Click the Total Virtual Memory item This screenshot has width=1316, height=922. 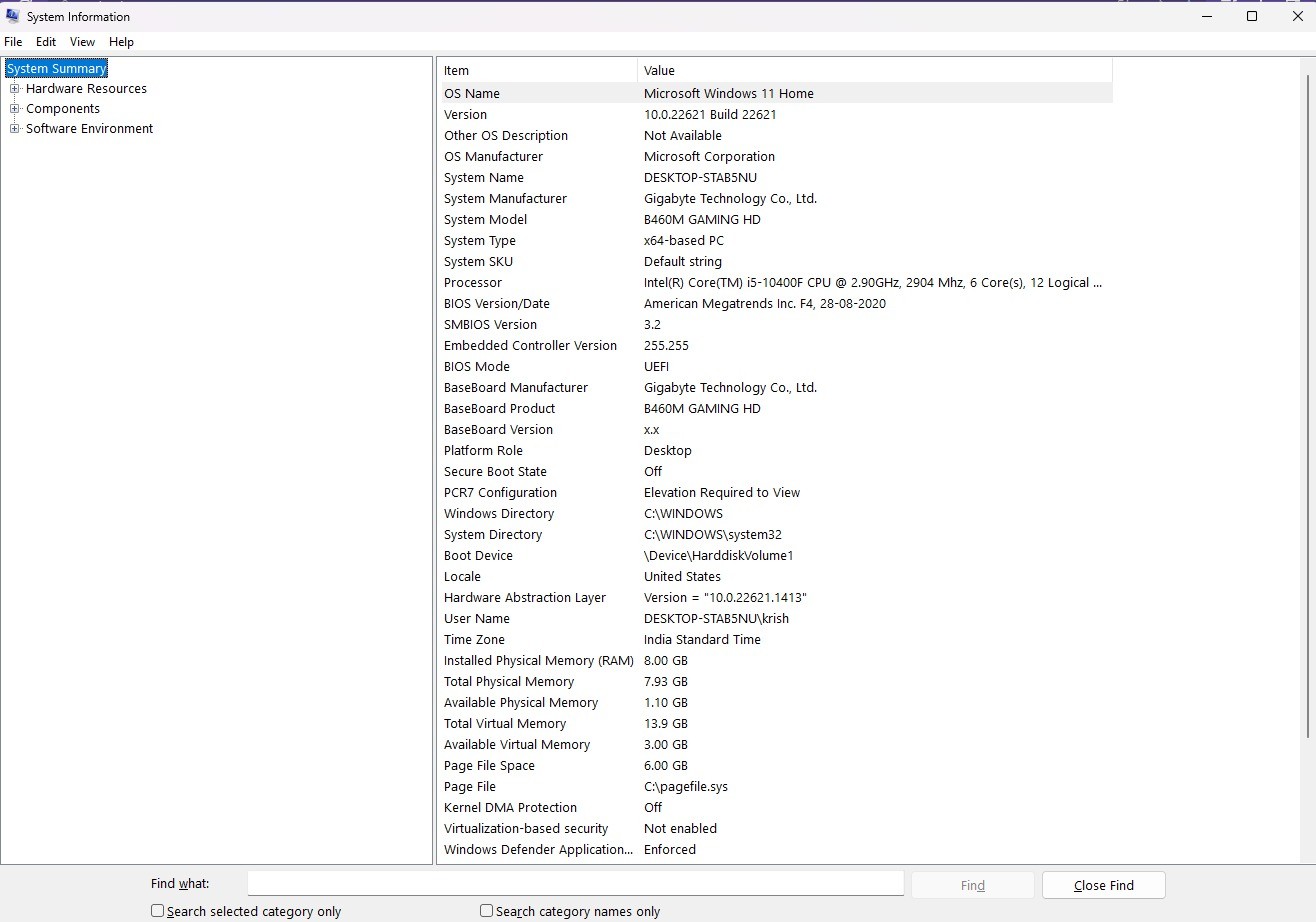click(505, 724)
